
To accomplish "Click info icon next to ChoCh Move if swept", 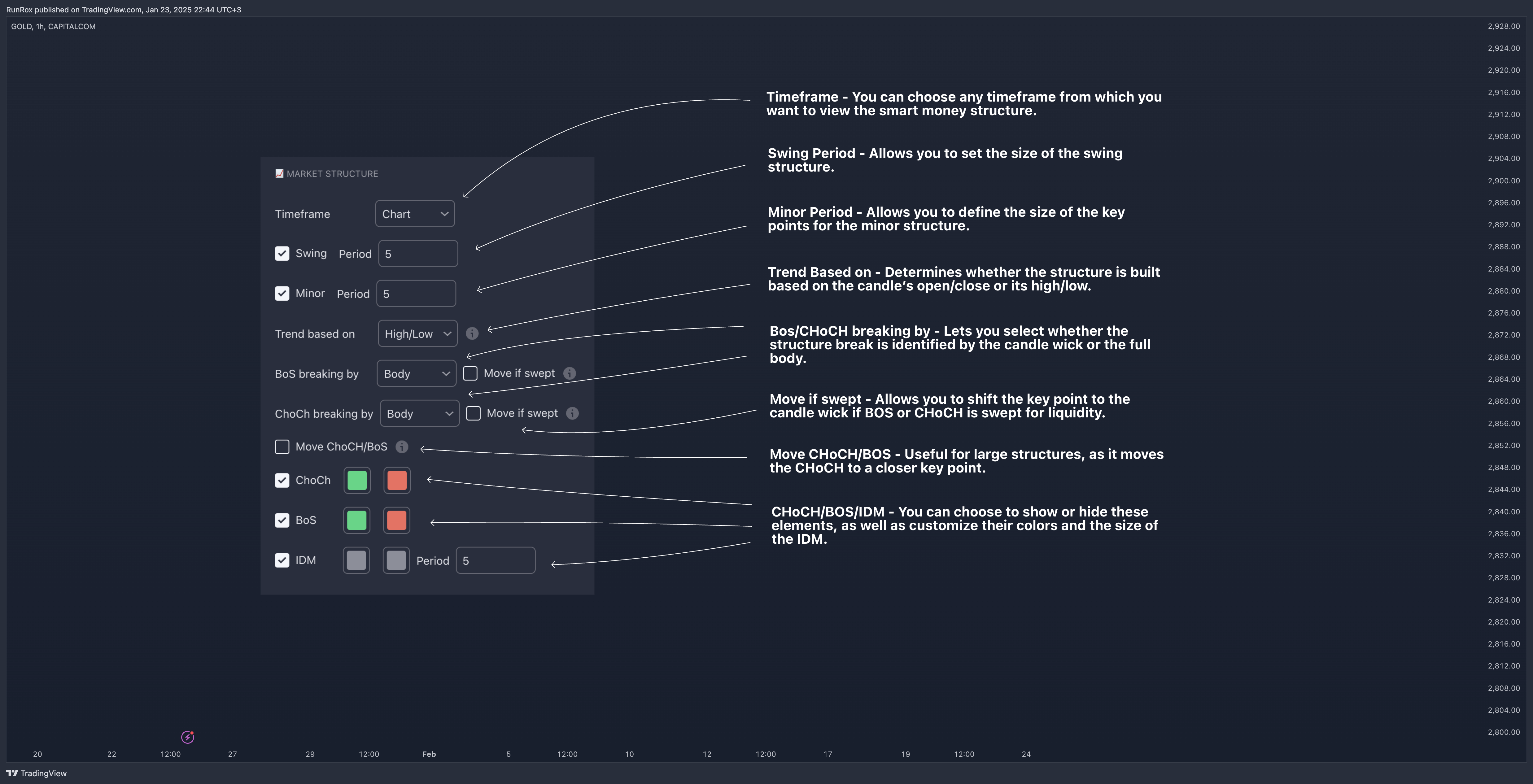I will click(573, 413).
